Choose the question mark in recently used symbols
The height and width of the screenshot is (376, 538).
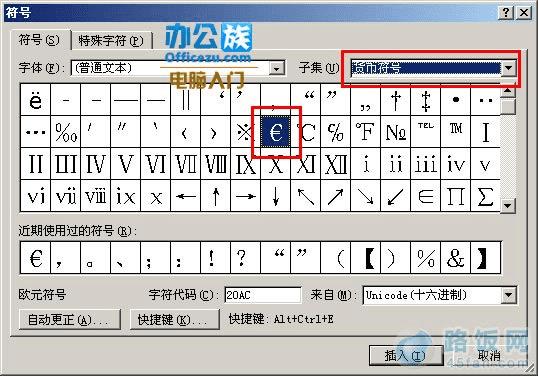[246, 258]
